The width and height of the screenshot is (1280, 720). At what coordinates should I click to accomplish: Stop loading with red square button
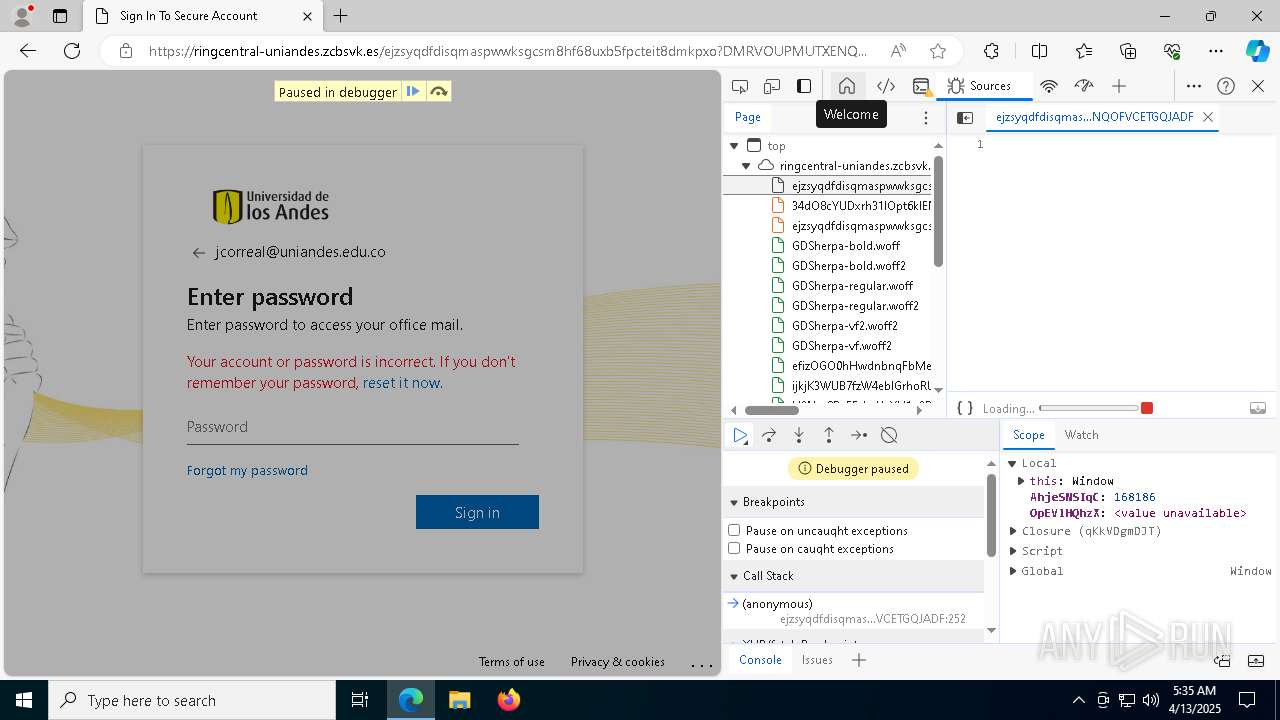1147,408
